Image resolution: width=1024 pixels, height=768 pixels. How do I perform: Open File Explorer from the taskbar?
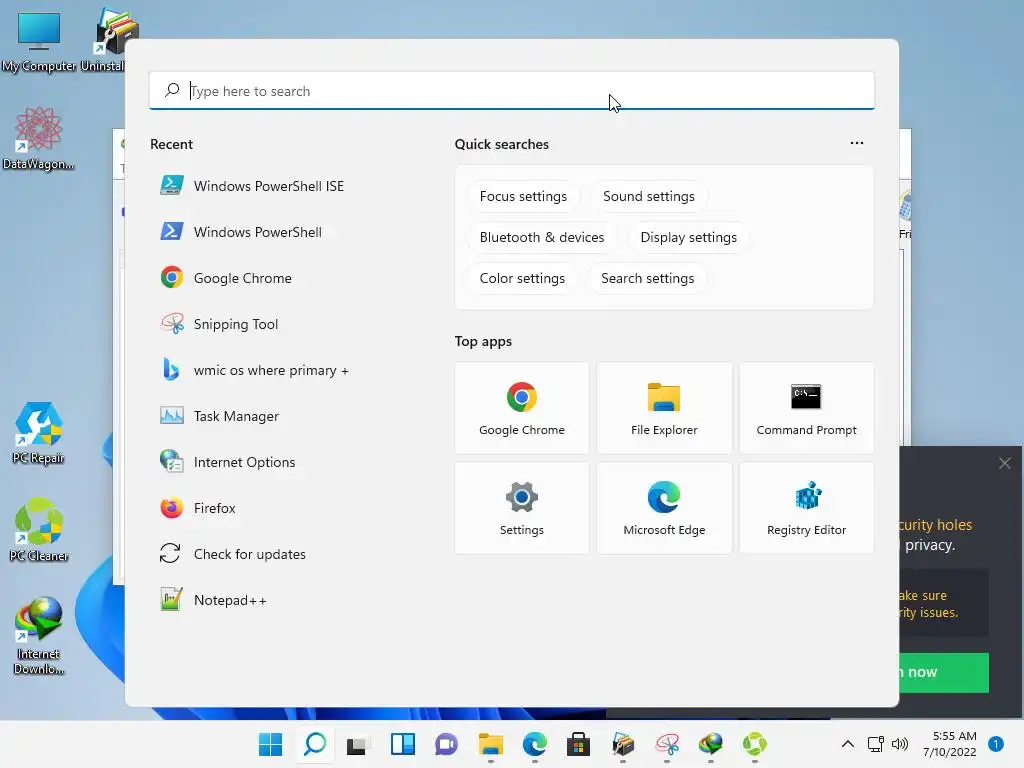coord(490,744)
